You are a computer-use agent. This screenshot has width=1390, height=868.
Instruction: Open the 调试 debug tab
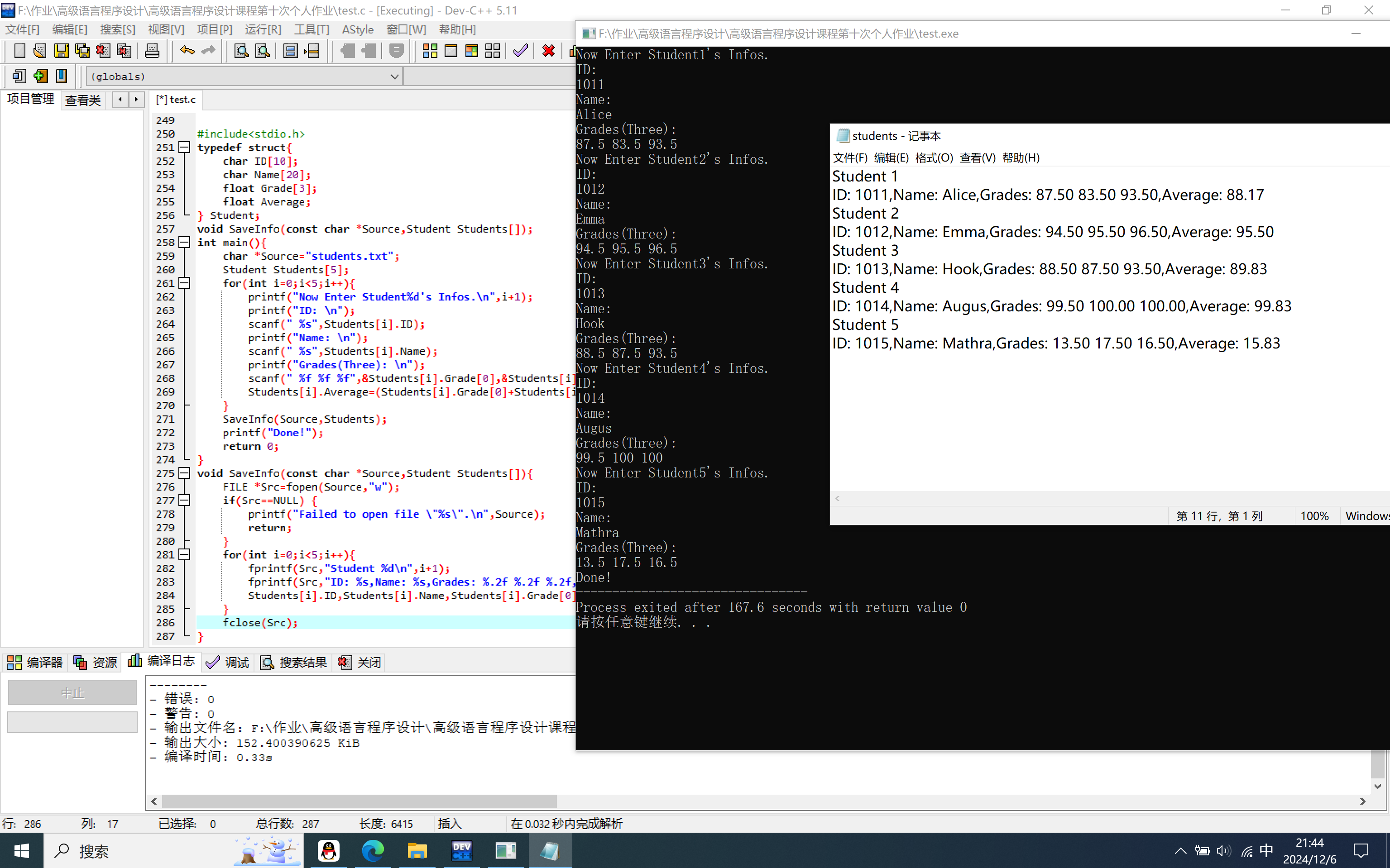coord(228,663)
